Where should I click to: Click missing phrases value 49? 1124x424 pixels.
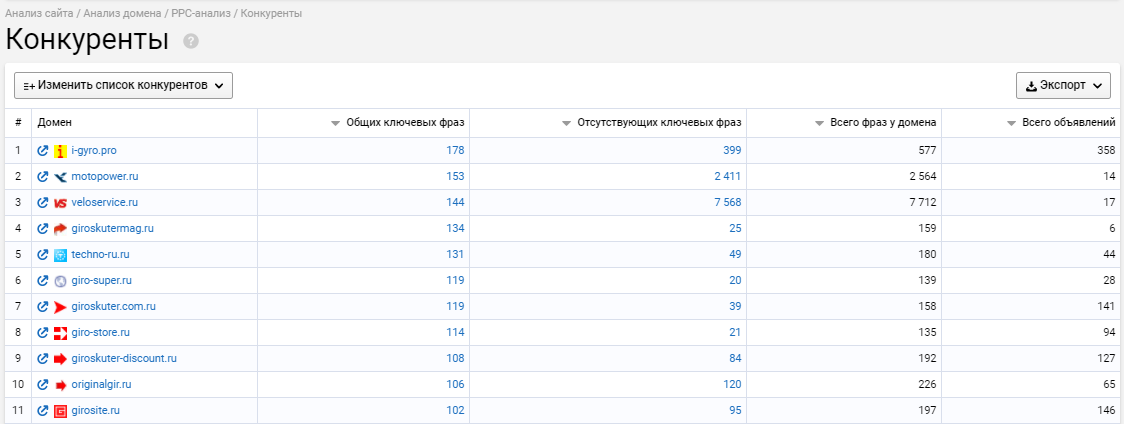(735, 255)
